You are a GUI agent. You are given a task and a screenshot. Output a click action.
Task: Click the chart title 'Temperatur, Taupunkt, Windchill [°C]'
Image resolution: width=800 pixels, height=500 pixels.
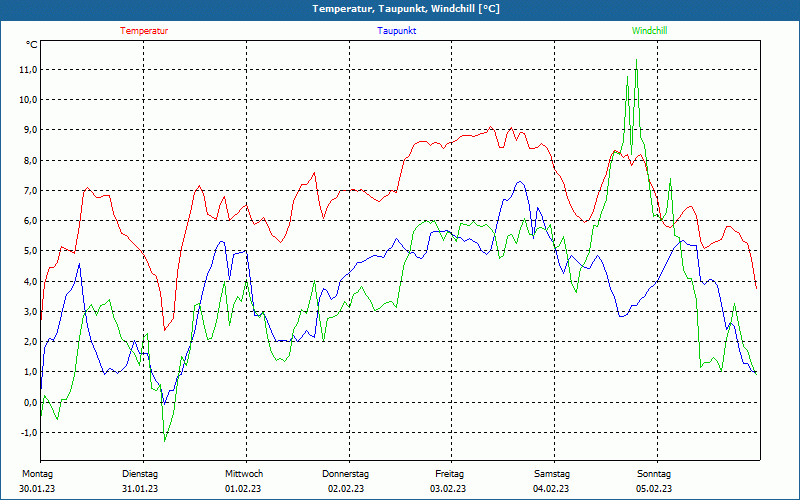tap(406, 9)
